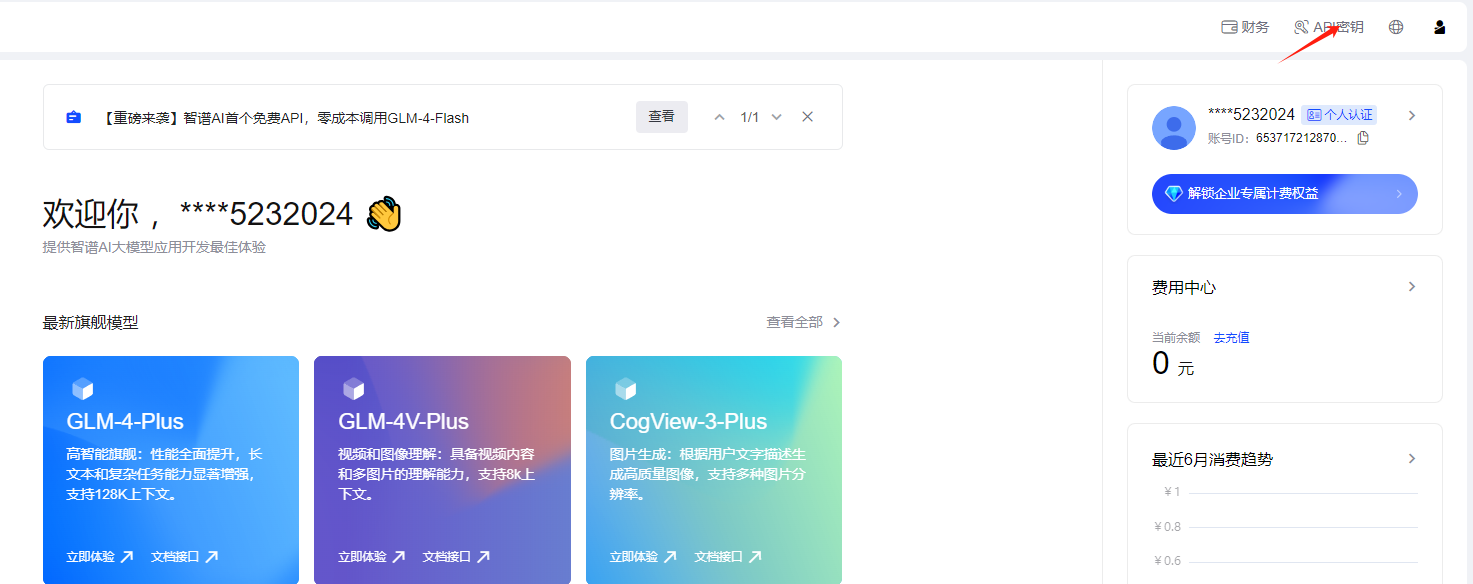
Task: Click the 0 元 balance amount
Action: [1173, 364]
